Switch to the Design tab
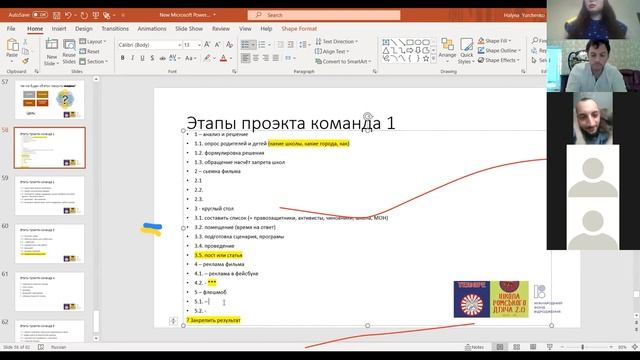The width and height of the screenshot is (640, 360). point(84,29)
